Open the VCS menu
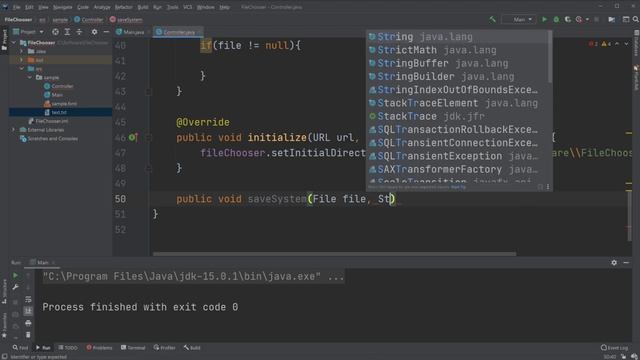Viewport: 640px width, 360px height. [x=187, y=7]
